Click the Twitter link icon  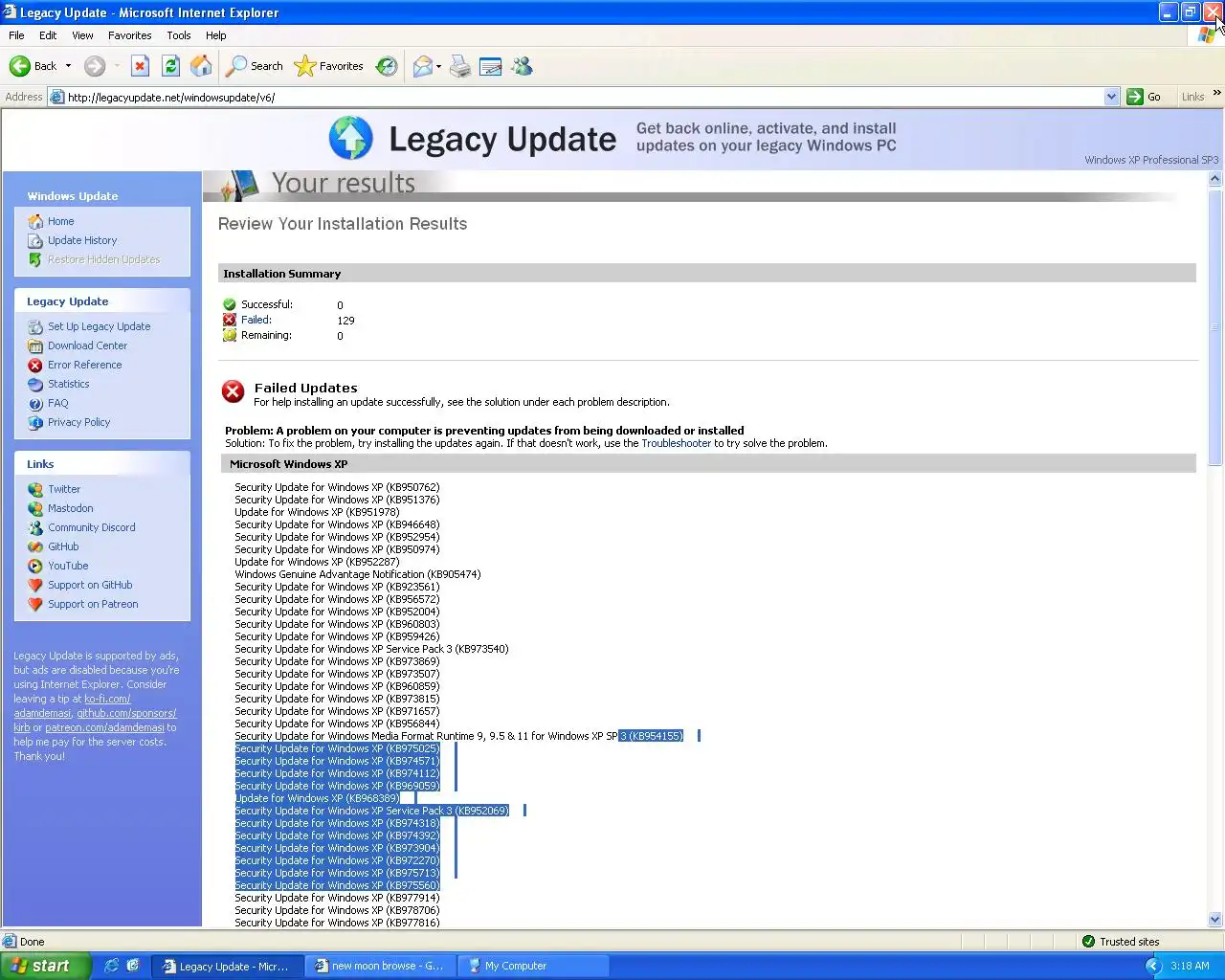[35, 489]
